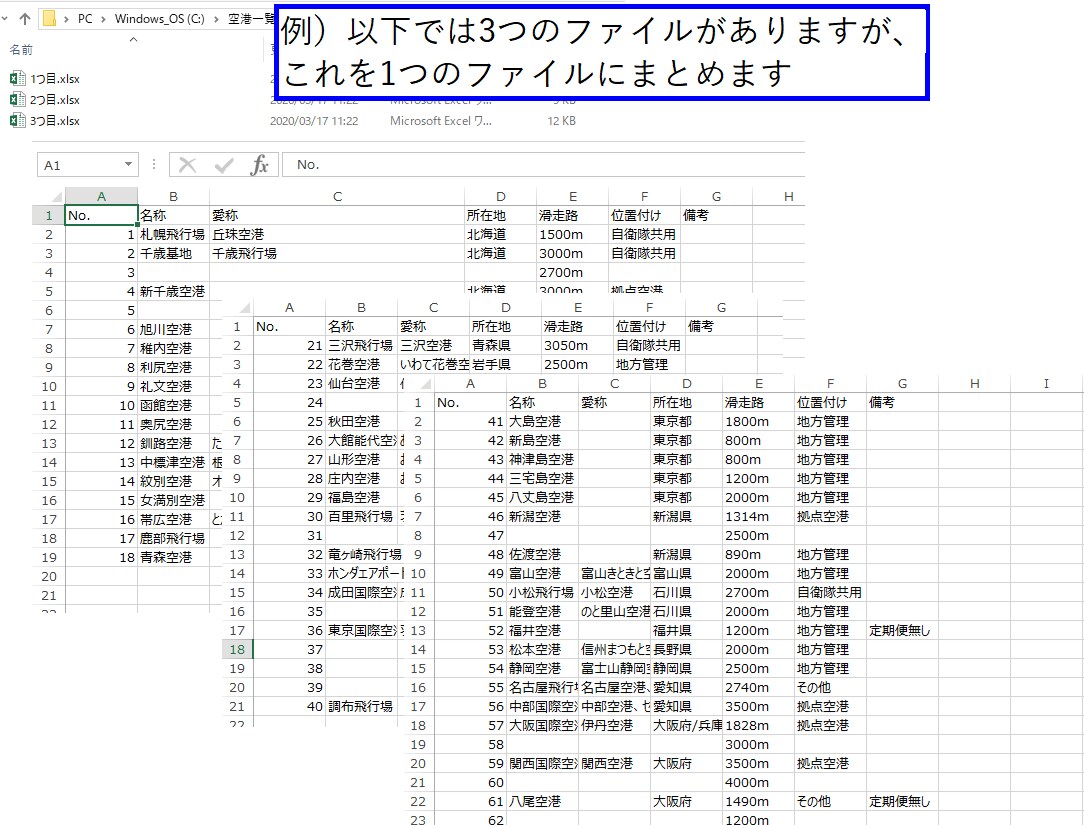Select column A header in first sheet

click(x=102, y=196)
